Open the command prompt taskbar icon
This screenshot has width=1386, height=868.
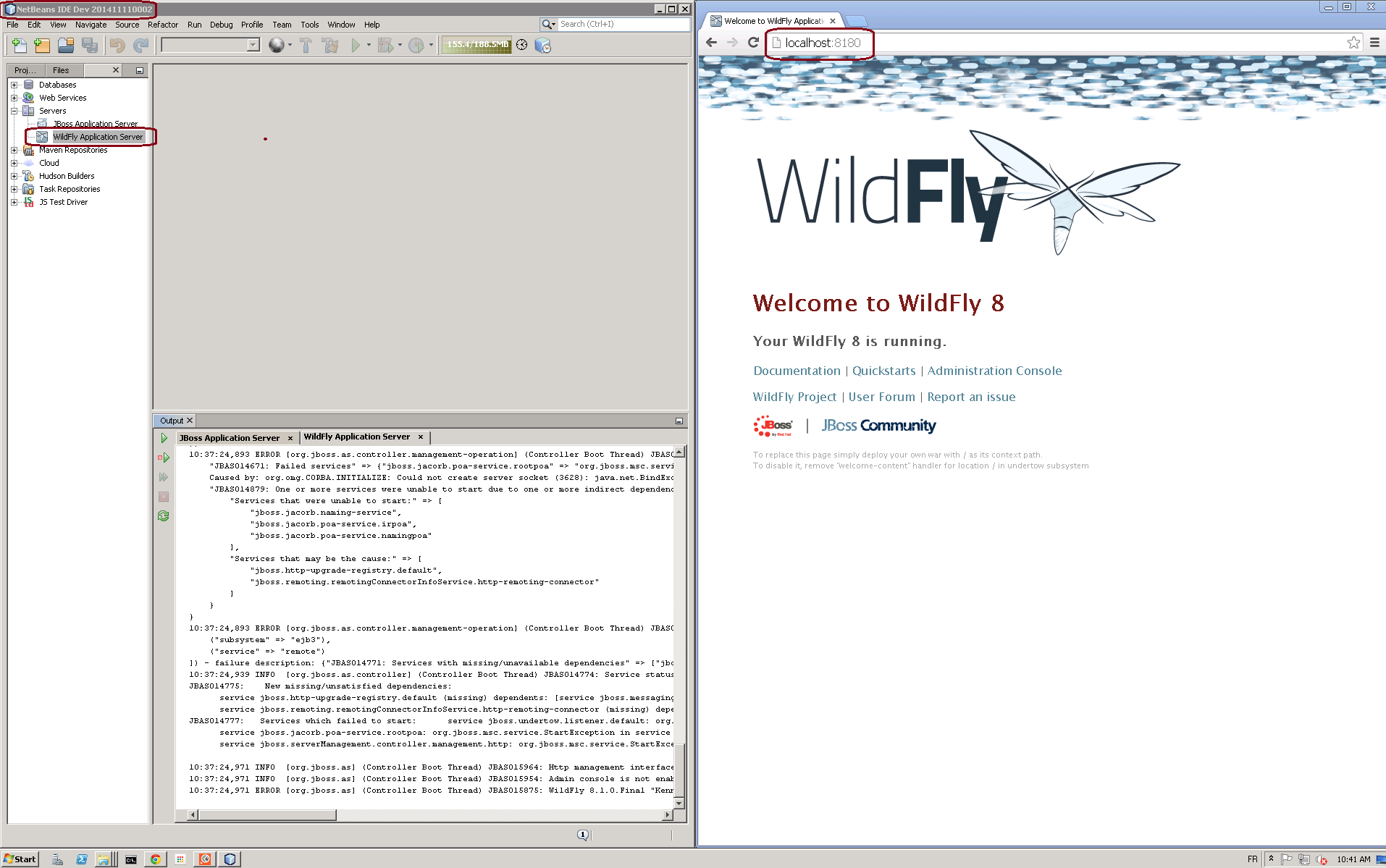tap(130, 859)
